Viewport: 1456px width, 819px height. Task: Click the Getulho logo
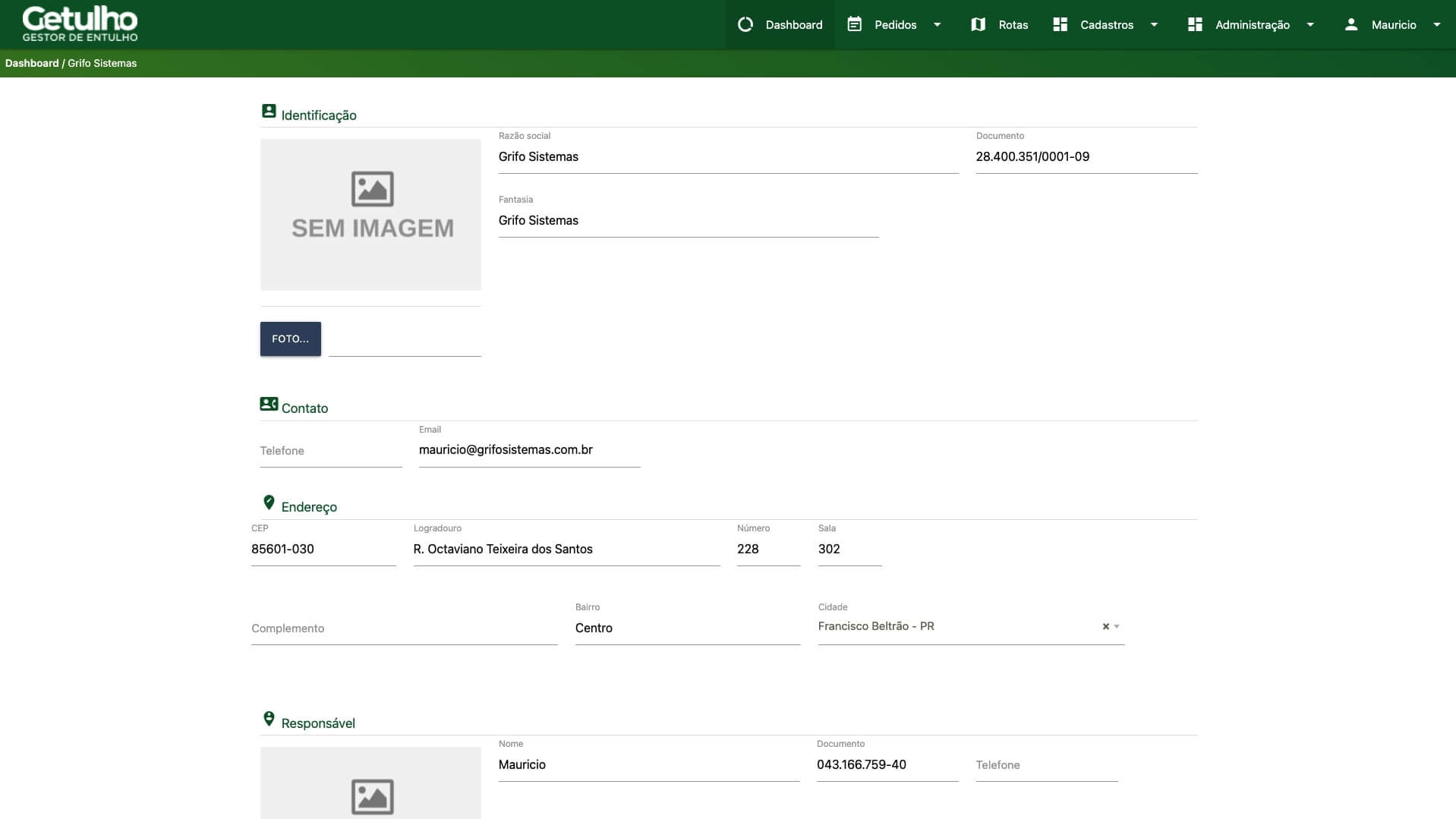pyautogui.click(x=80, y=24)
